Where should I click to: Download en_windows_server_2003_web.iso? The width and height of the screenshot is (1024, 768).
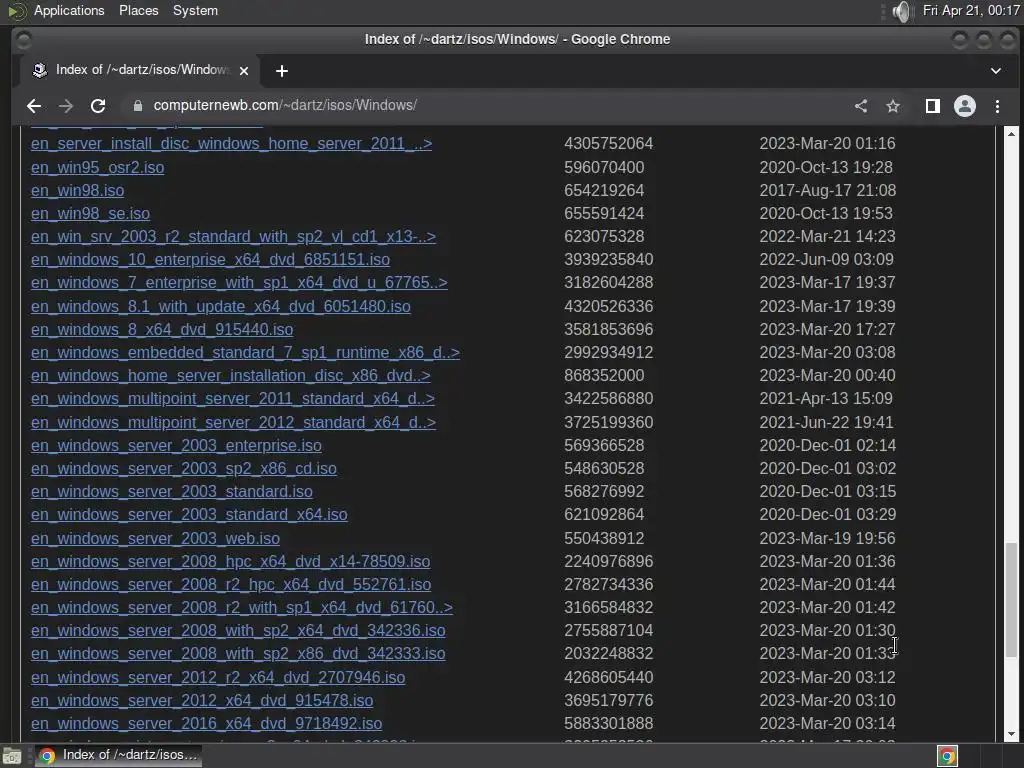coord(155,538)
